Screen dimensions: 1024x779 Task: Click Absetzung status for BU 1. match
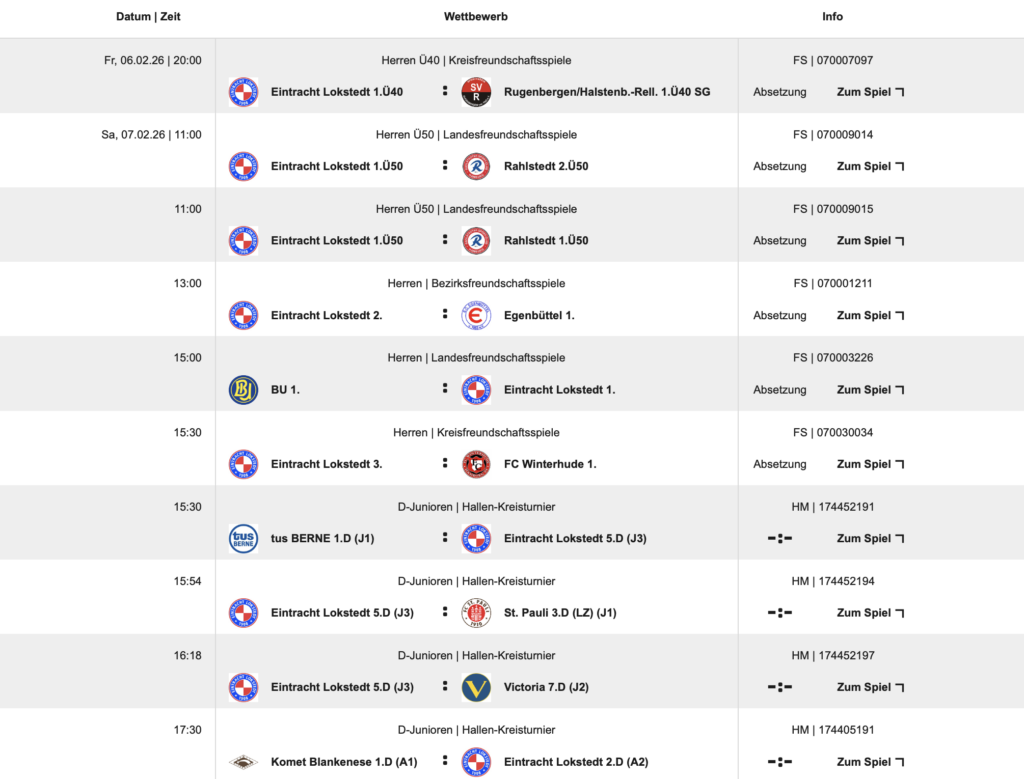point(780,390)
